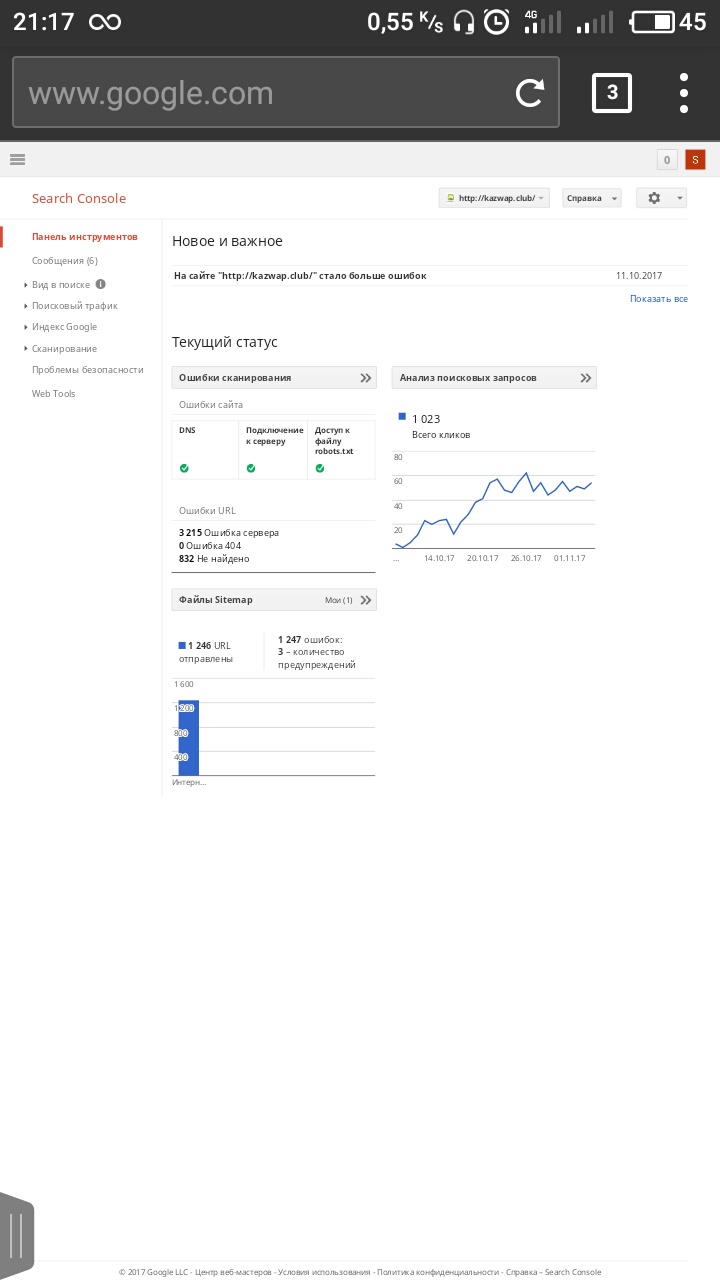
Task: Click the Показать все link
Action: click(658, 299)
